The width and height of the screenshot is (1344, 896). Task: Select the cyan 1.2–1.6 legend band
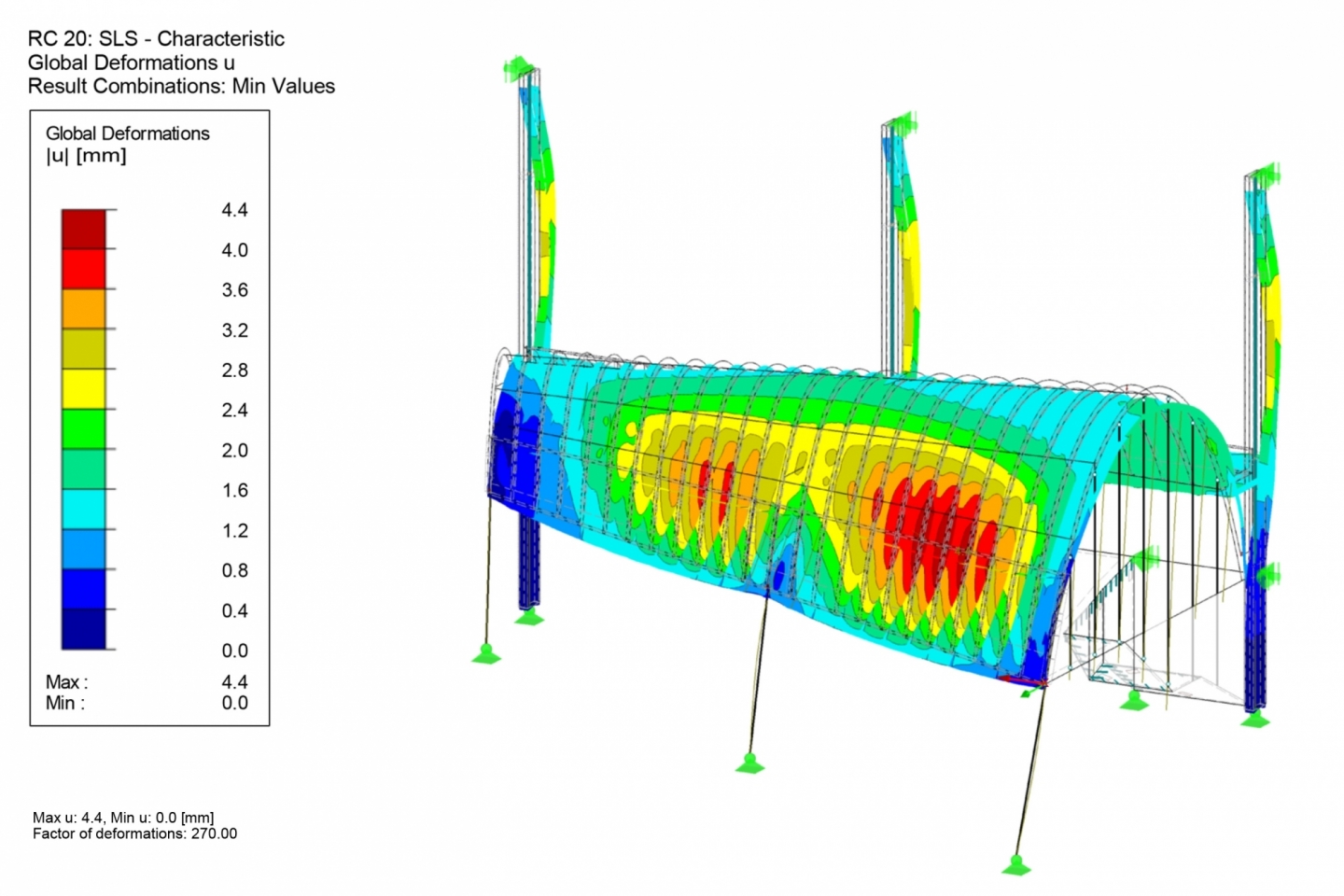84,510
